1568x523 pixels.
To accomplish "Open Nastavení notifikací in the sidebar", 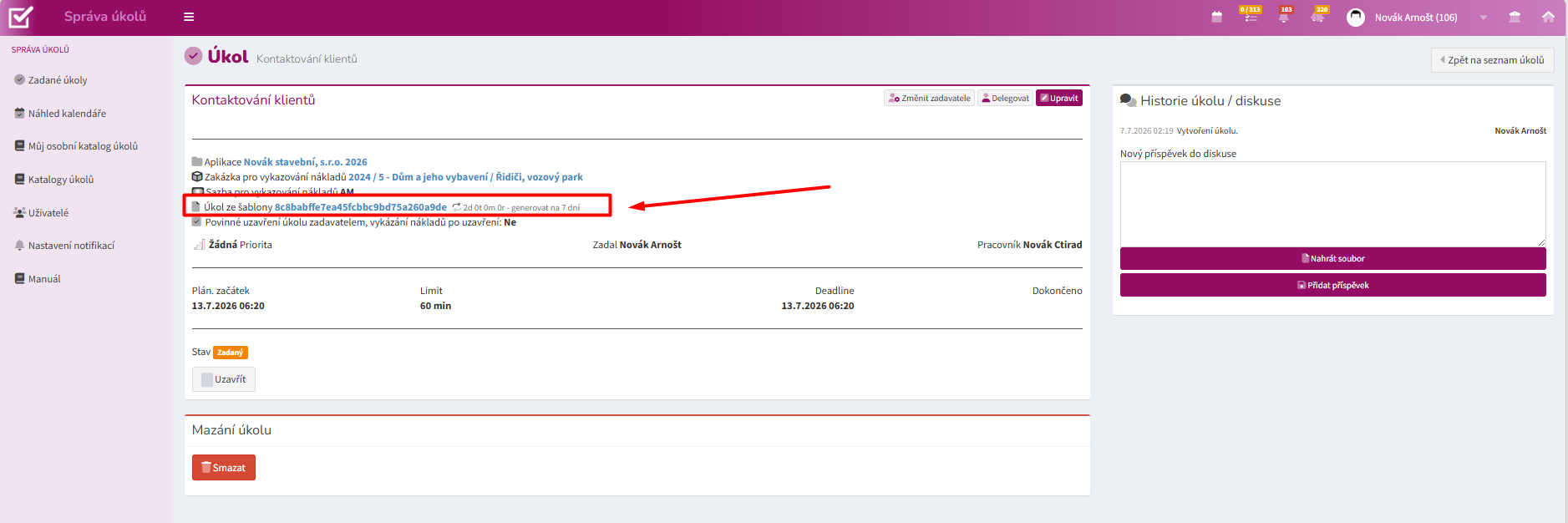I will 71,246.
